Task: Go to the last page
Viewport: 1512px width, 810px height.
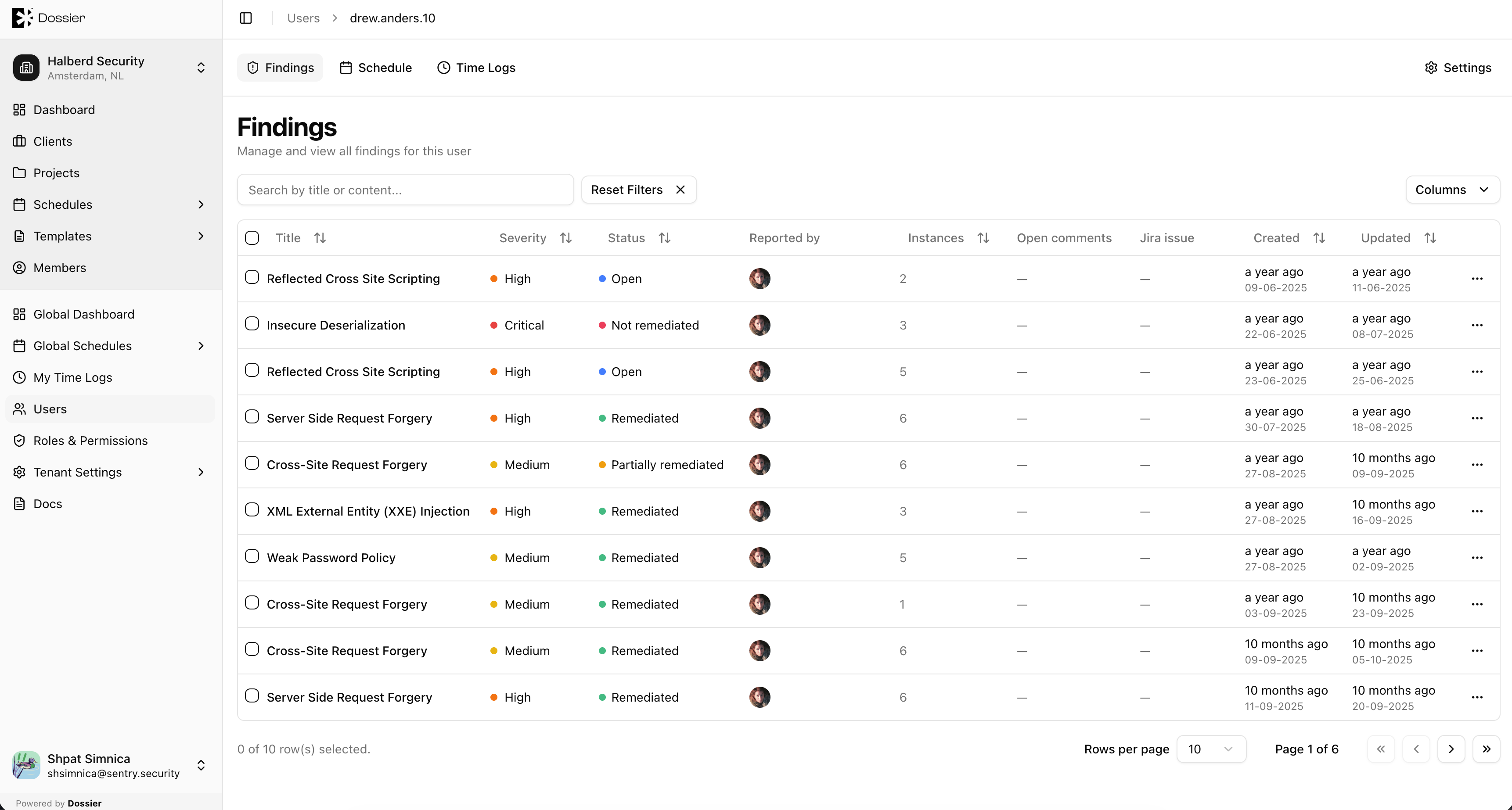Action: 1486,749
